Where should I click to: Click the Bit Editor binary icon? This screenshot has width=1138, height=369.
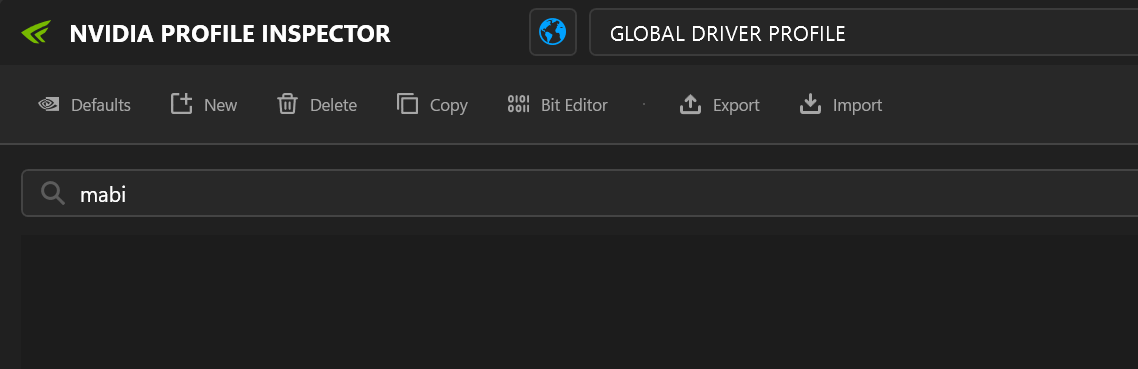(518, 104)
